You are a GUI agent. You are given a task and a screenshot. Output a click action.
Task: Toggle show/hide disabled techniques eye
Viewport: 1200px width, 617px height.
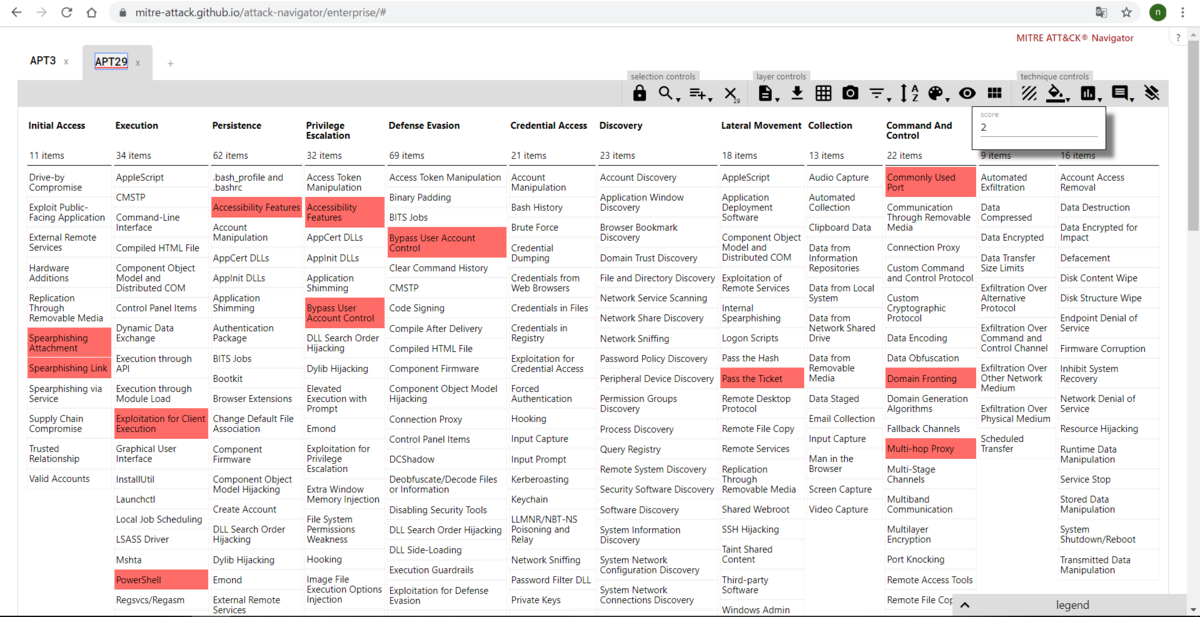point(967,93)
